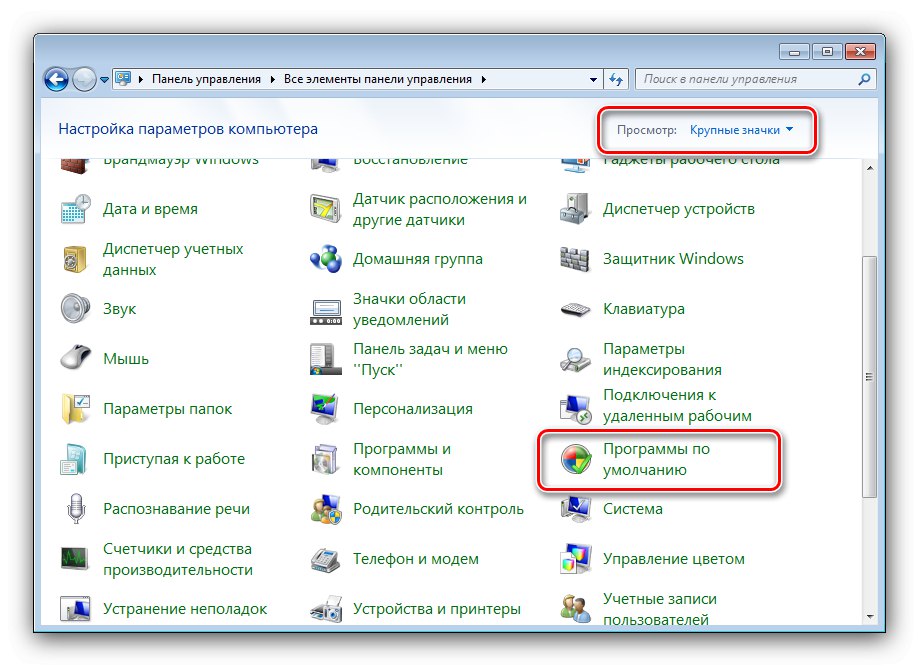Expand arrow after Все элементы панели управления
The height and width of the screenshot is (666, 919).
(x=484, y=79)
